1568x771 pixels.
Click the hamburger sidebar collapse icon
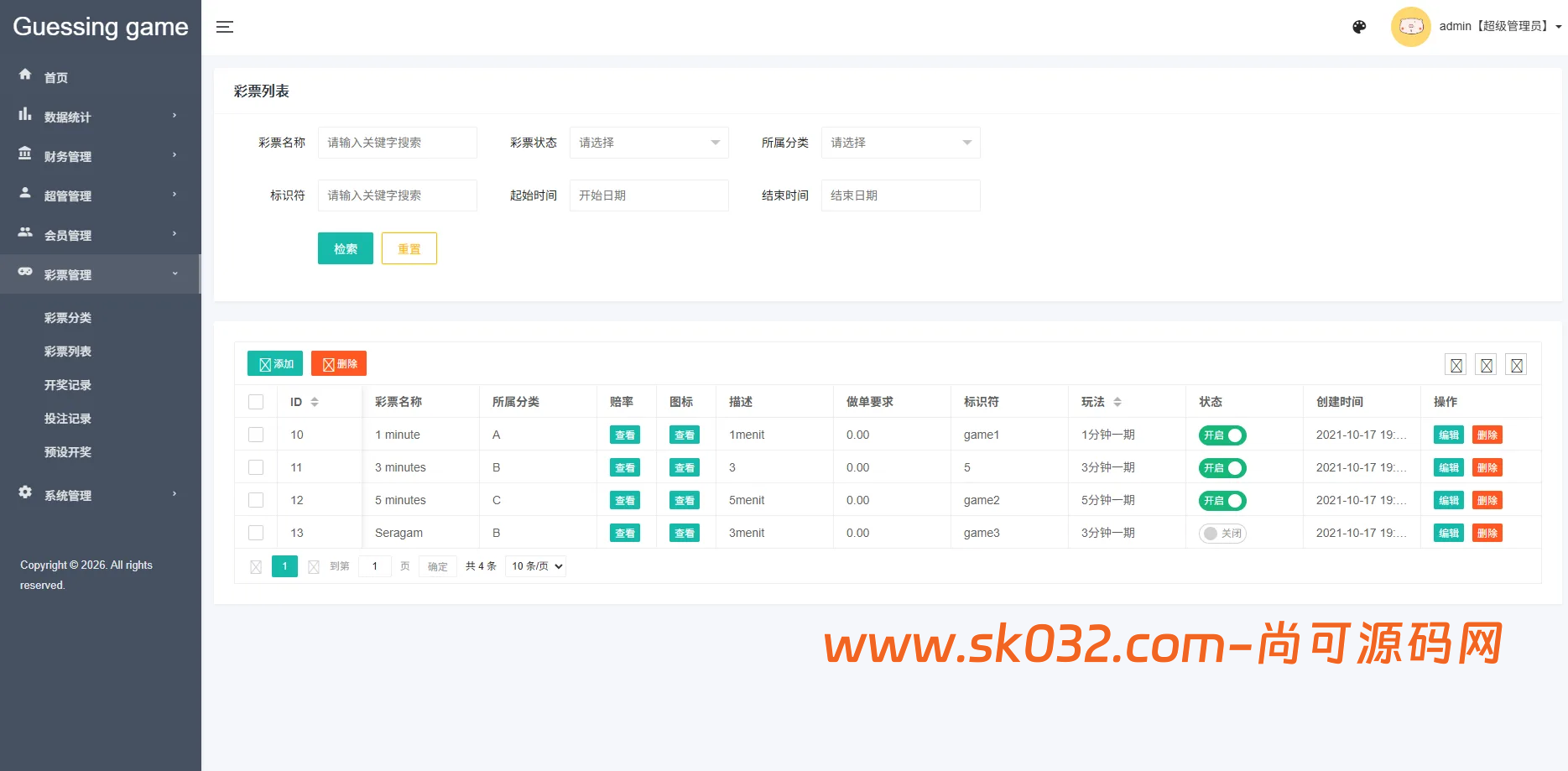(225, 27)
